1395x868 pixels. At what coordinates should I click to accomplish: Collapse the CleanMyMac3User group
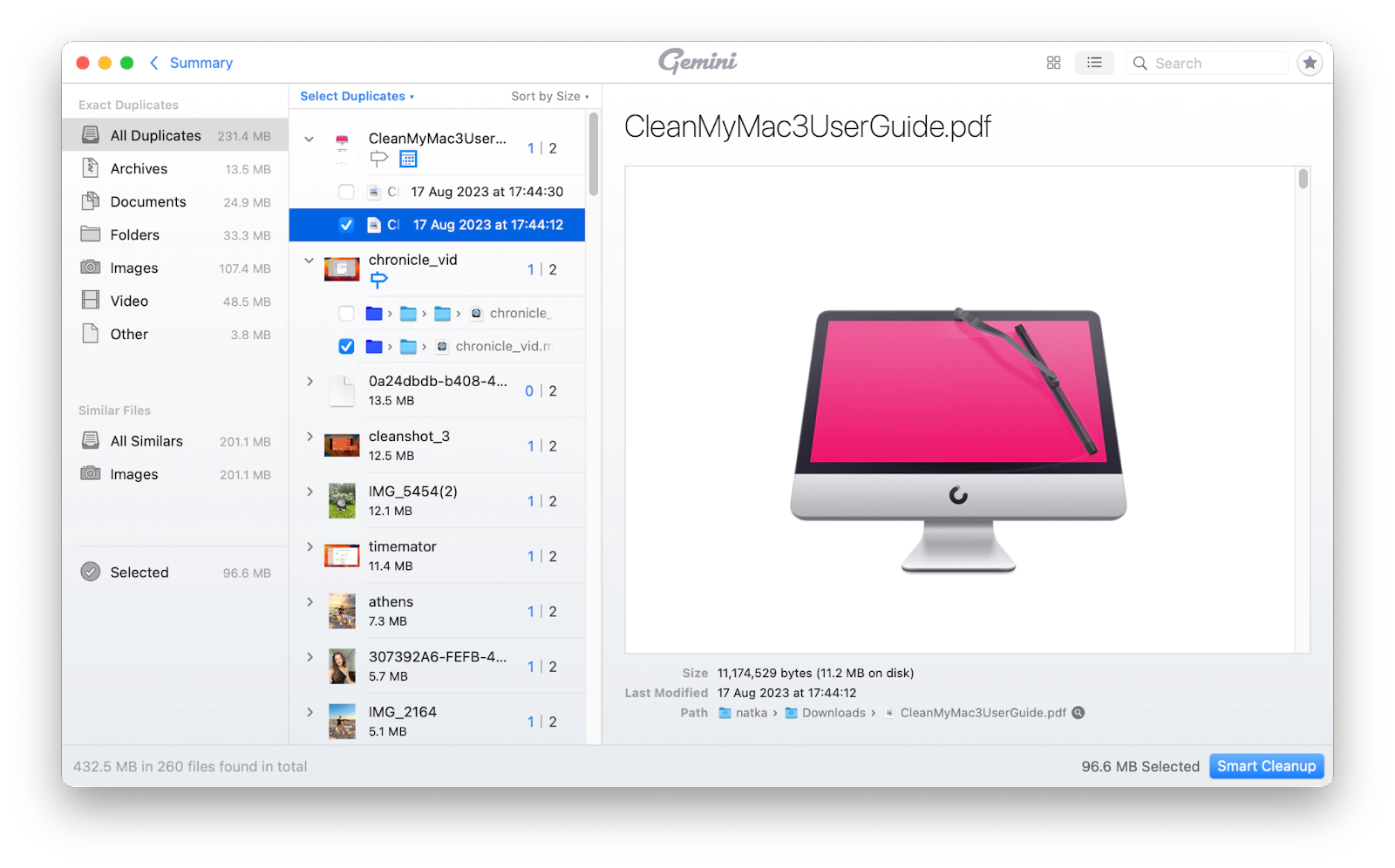pyautogui.click(x=310, y=139)
